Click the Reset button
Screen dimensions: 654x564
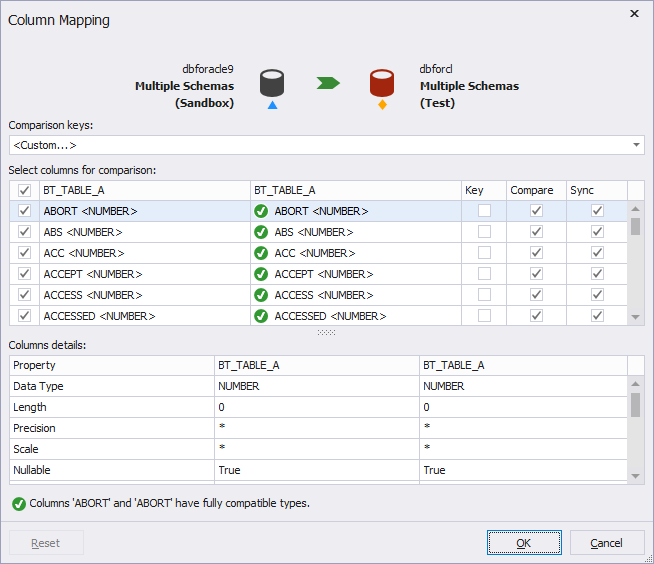tap(46, 543)
